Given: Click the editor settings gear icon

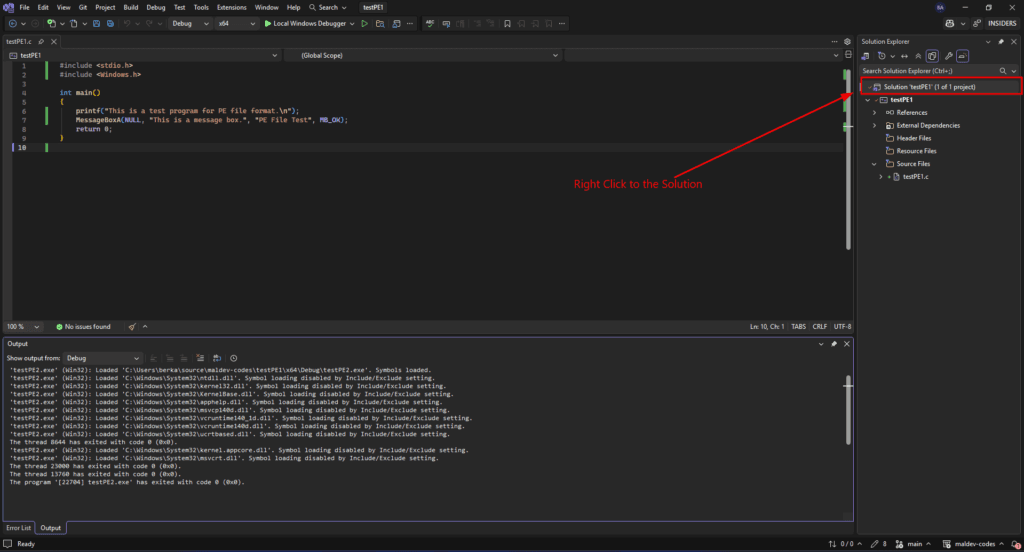Looking at the screenshot, I should (847, 42).
